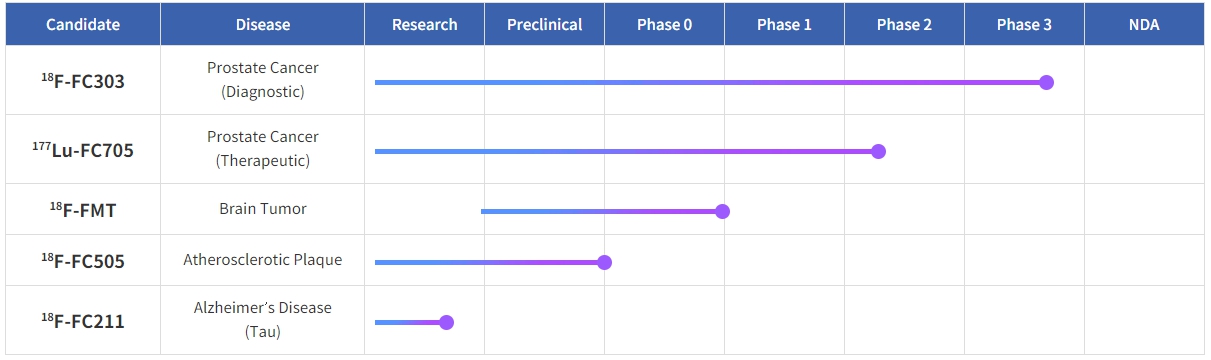Click the NDA column header
Screen dimensions: 1211x360
[x=1144, y=25]
